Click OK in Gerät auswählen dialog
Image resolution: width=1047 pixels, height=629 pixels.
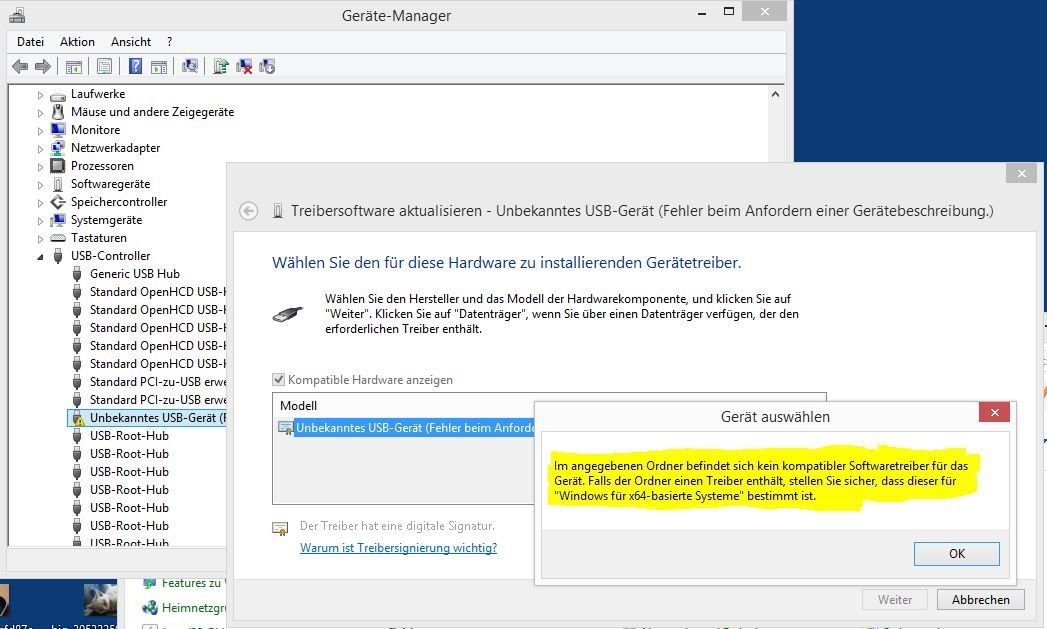pyautogui.click(x=956, y=554)
